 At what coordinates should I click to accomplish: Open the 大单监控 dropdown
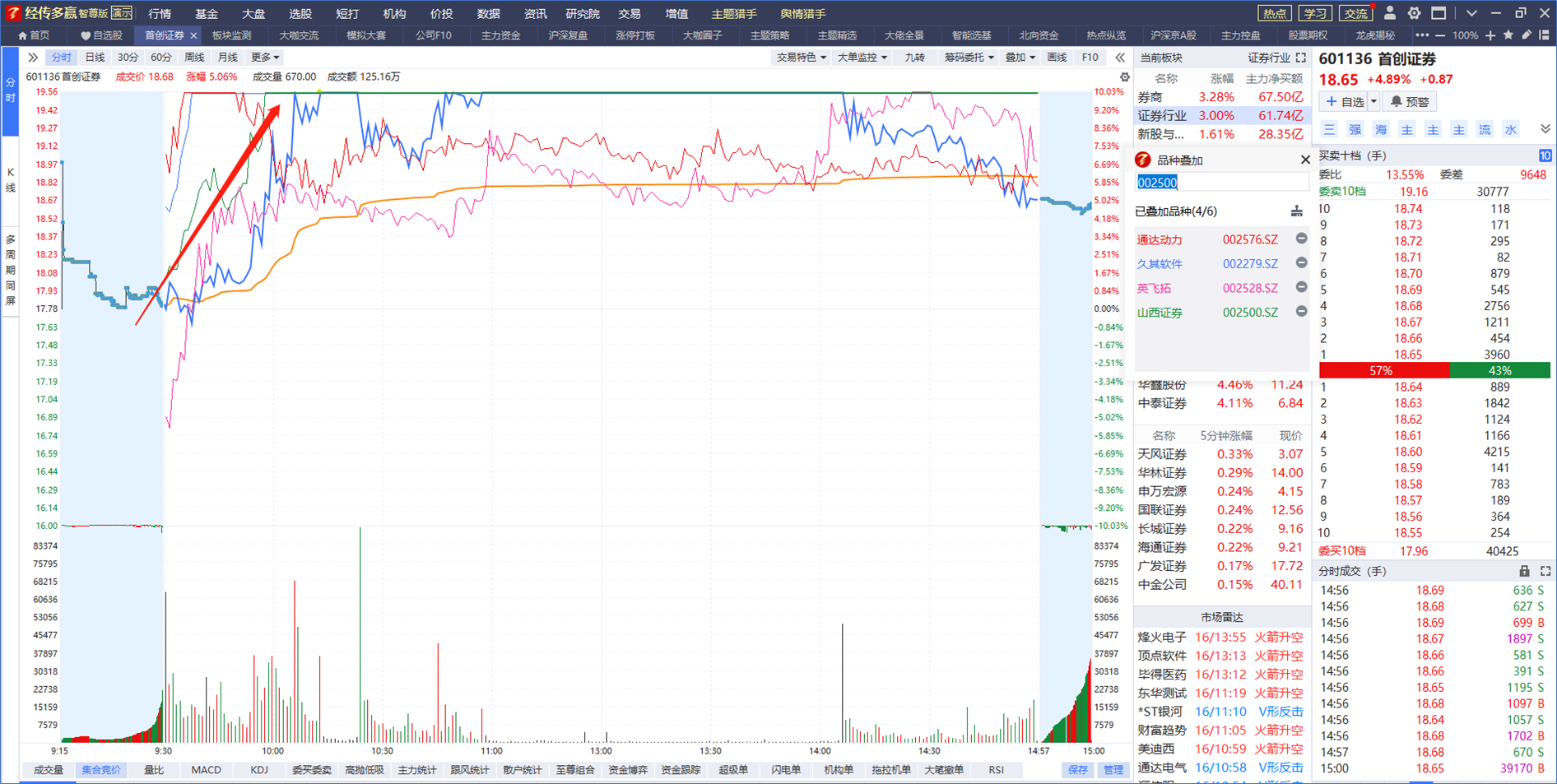862,58
